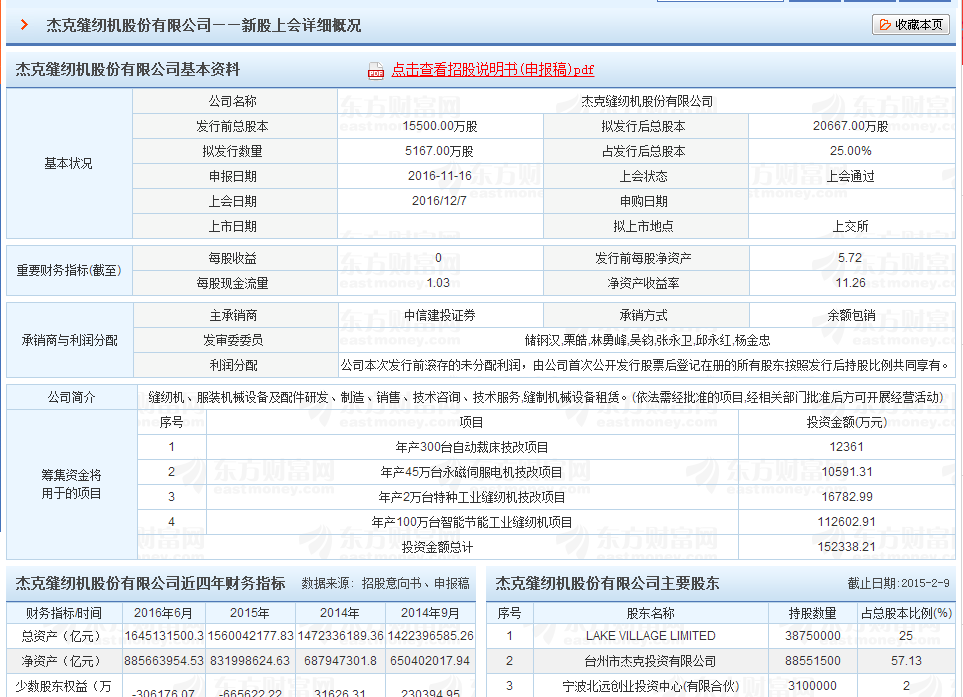Click the 利润分配 description text
The height and width of the screenshot is (697, 963).
(644, 365)
